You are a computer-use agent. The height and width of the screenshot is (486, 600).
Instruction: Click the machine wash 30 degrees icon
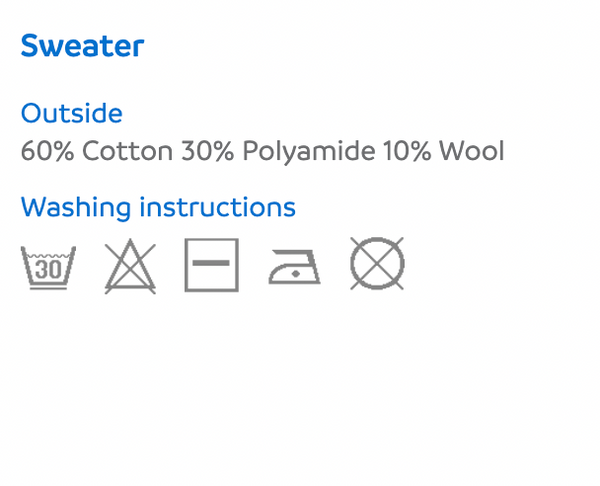coord(48,267)
